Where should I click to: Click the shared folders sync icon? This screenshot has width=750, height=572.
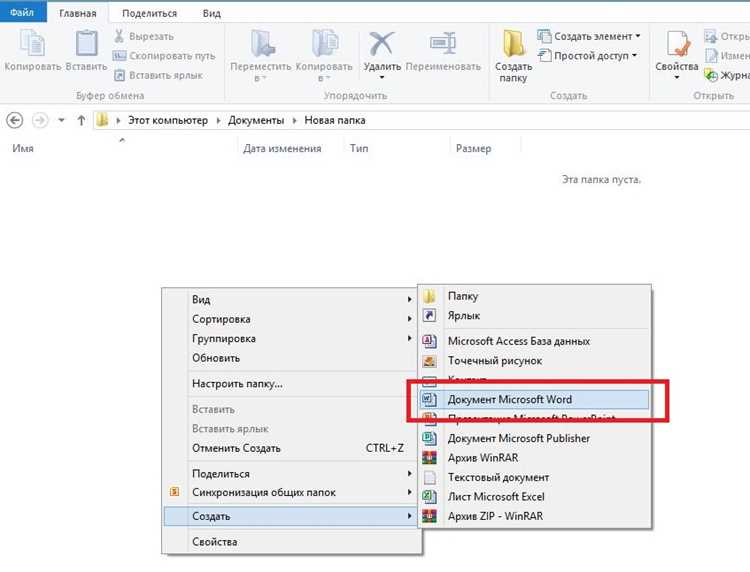pos(175,492)
